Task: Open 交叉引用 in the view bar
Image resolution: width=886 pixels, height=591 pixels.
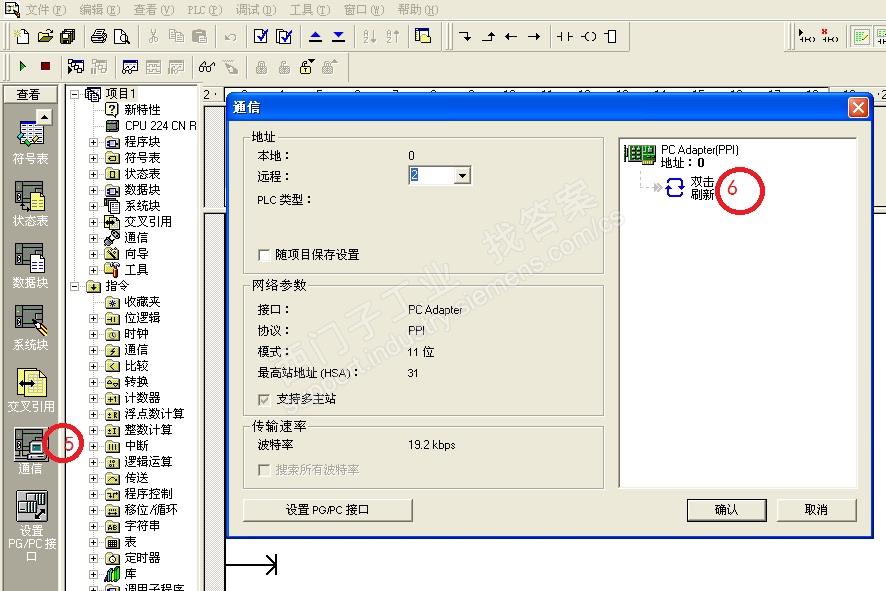Action: click(x=31, y=390)
